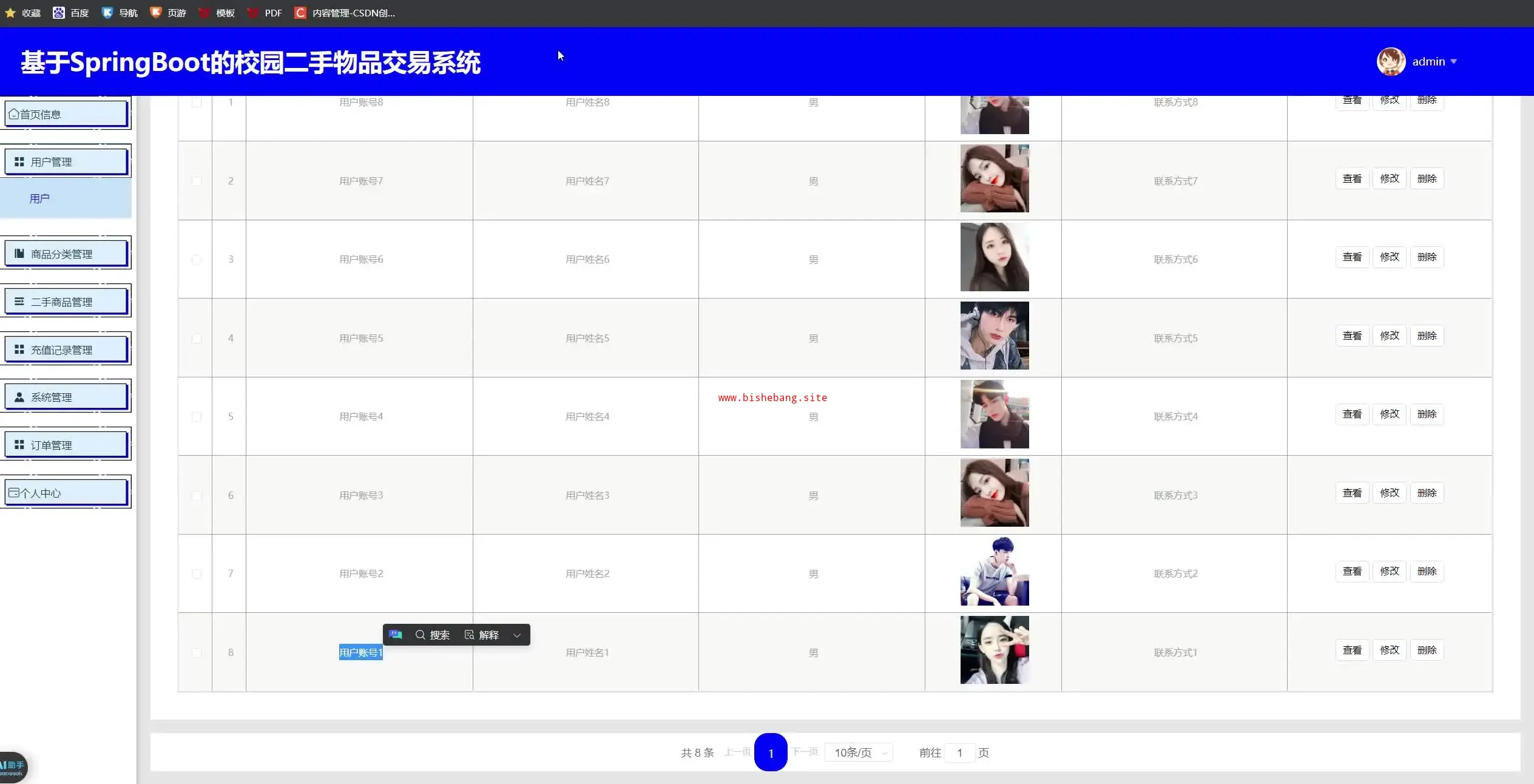
Task: Check the checkbox for row 8
Action: coord(196,653)
